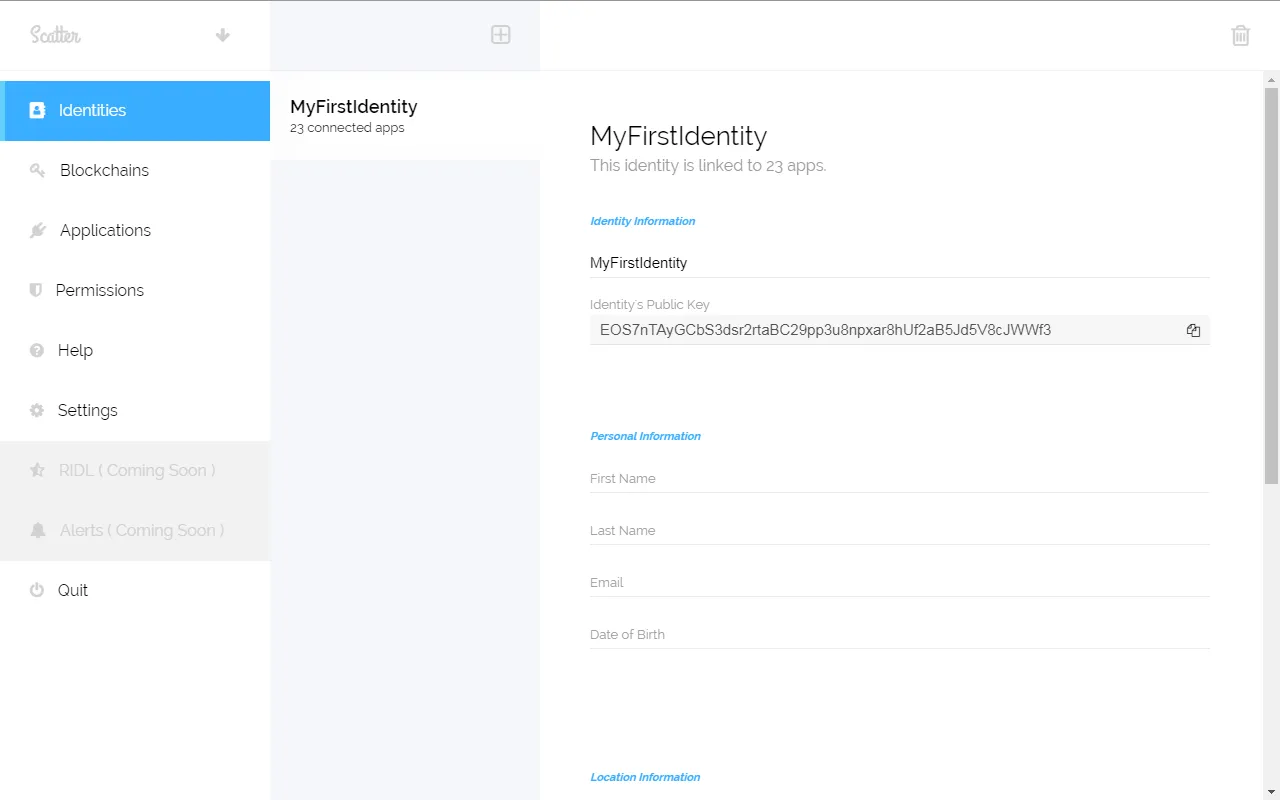Viewport: 1280px width, 800px height.
Task: Open Permissions in the sidebar
Action: click(x=135, y=291)
